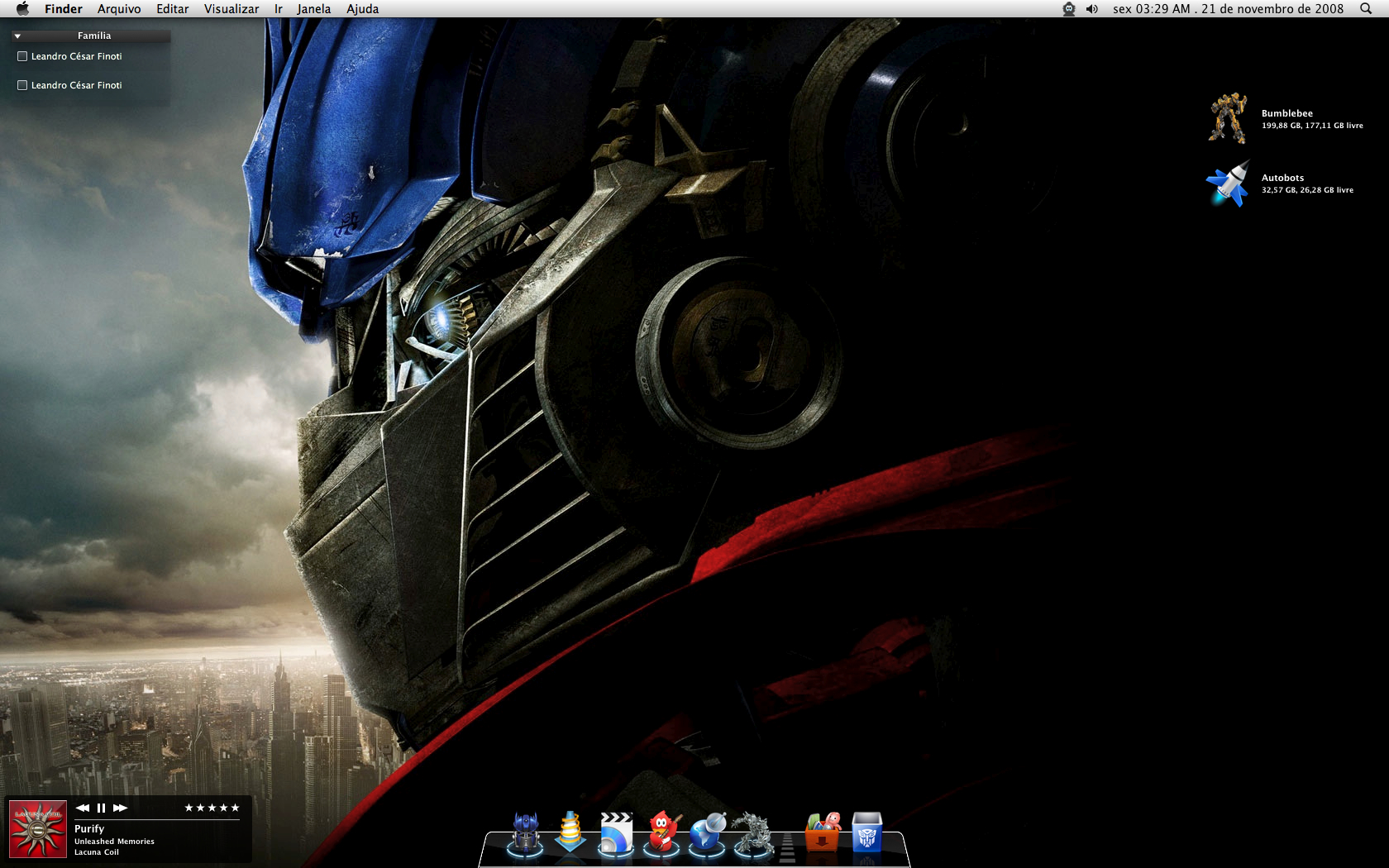Collapse the Familia group triangle

click(x=17, y=36)
